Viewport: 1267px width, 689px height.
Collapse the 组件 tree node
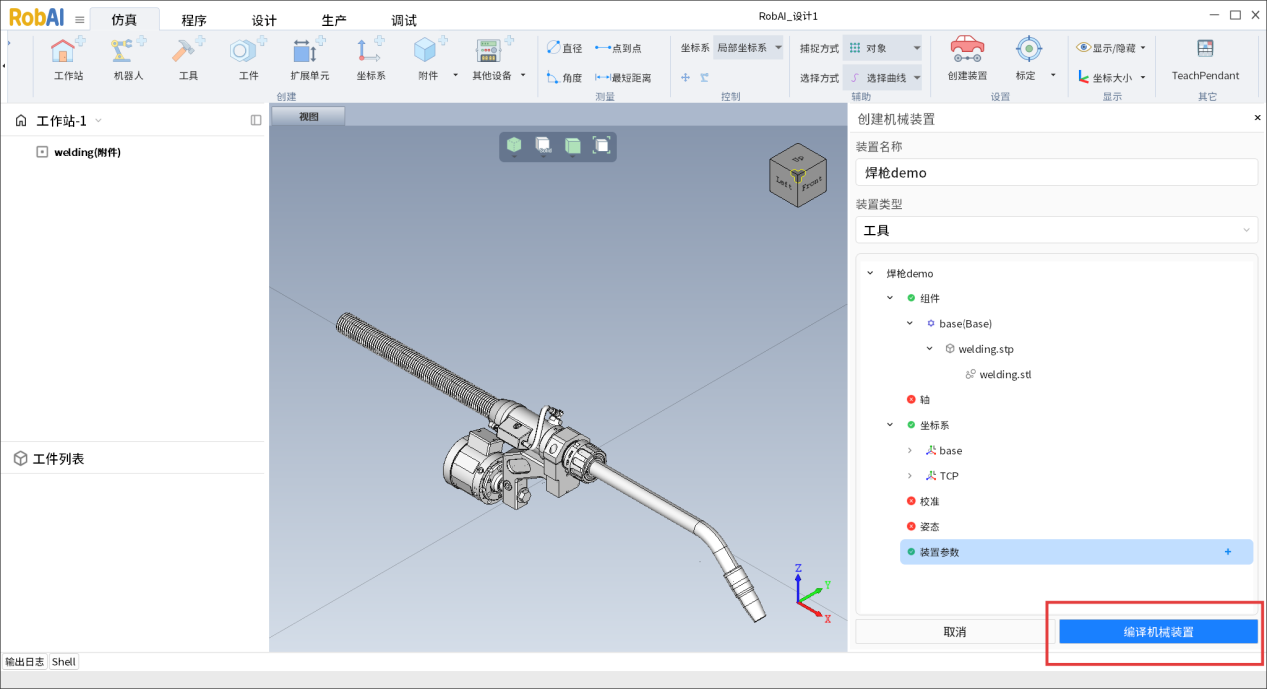click(890, 298)
